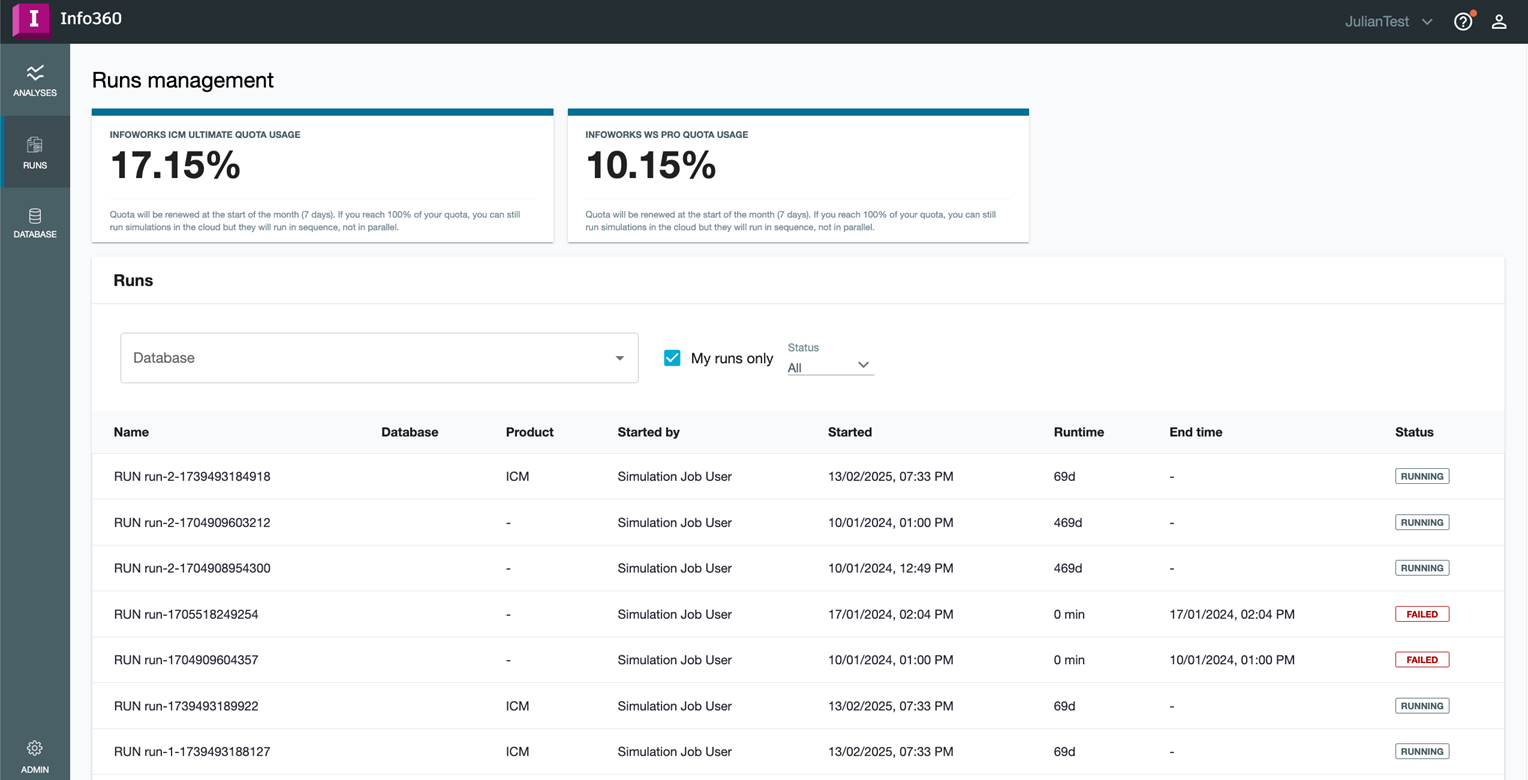Click FAILED status badge for run-1704909604357
The image size is (1528, 780).
coord(1422,660)
